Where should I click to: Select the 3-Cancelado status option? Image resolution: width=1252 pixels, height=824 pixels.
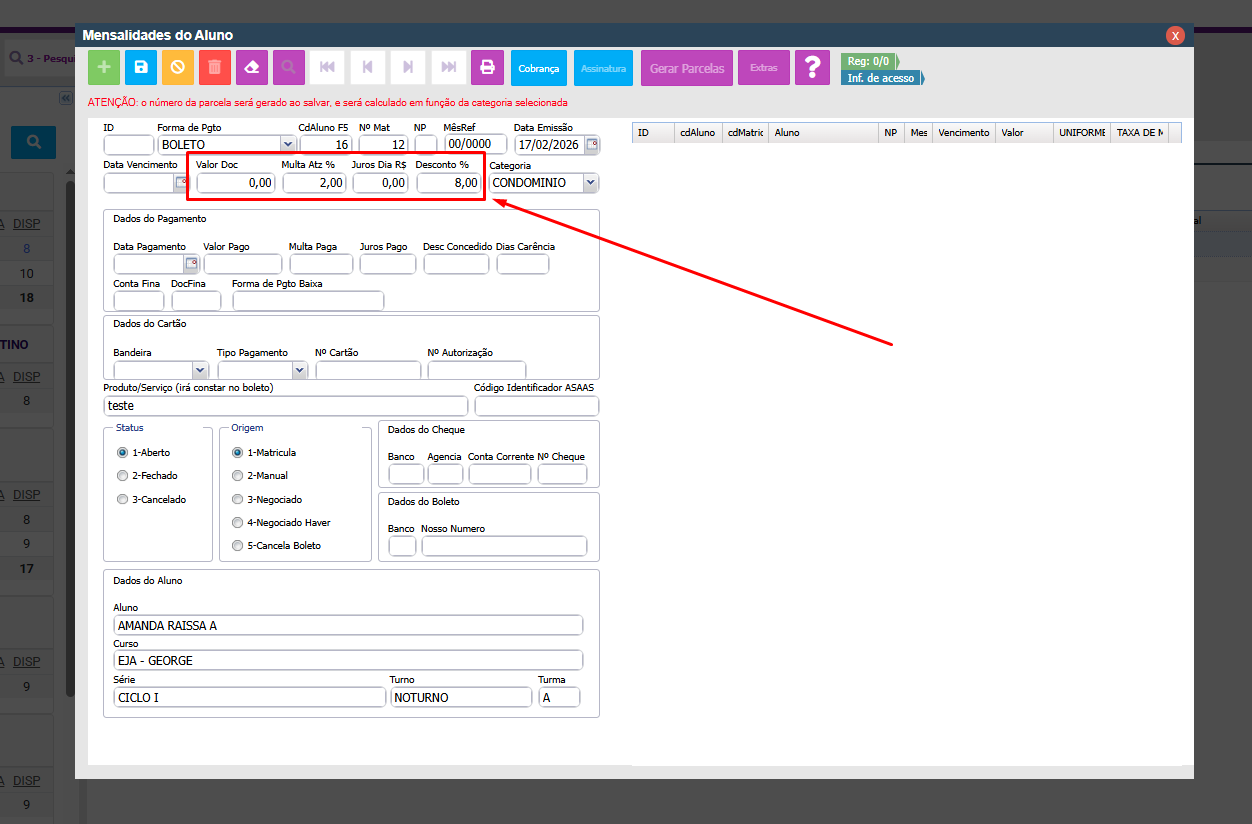(123, 499)
